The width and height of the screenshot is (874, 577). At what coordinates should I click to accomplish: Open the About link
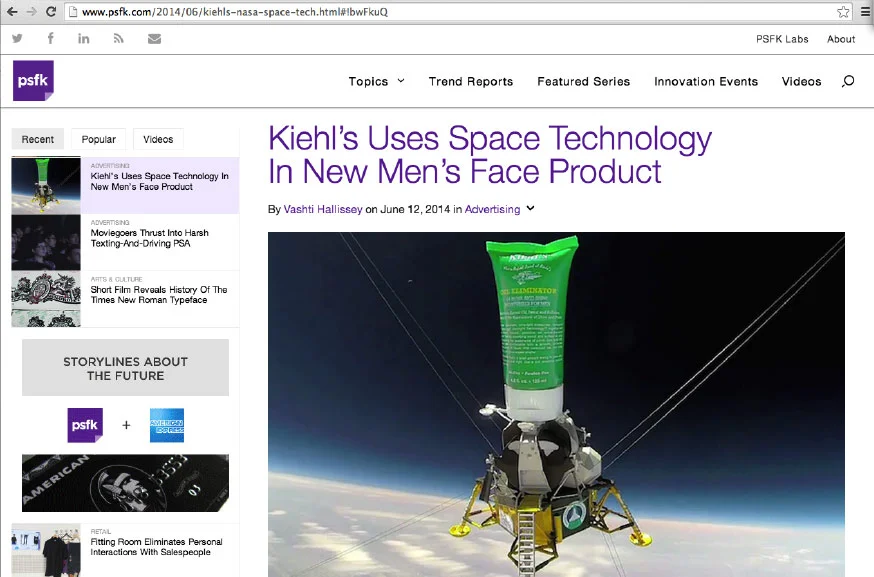[841, 39]
